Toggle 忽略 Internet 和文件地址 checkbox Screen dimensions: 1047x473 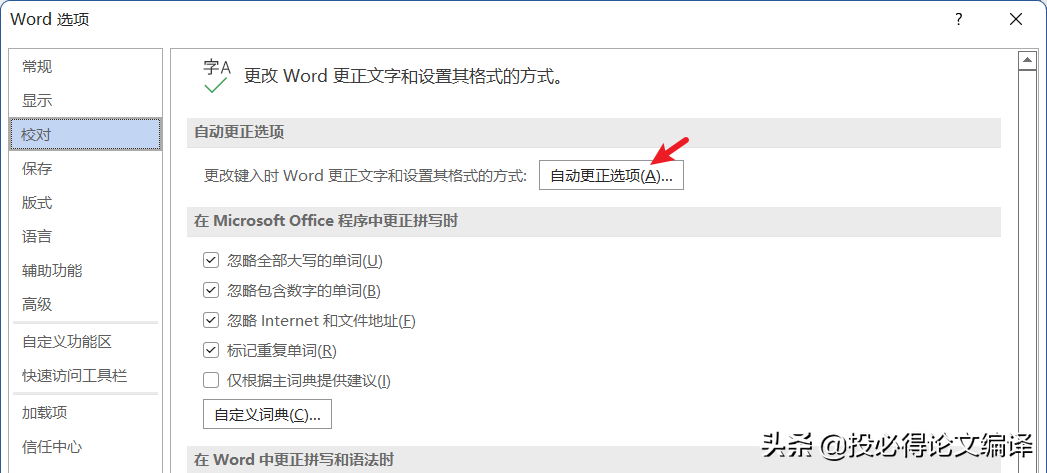coord(211,321)
